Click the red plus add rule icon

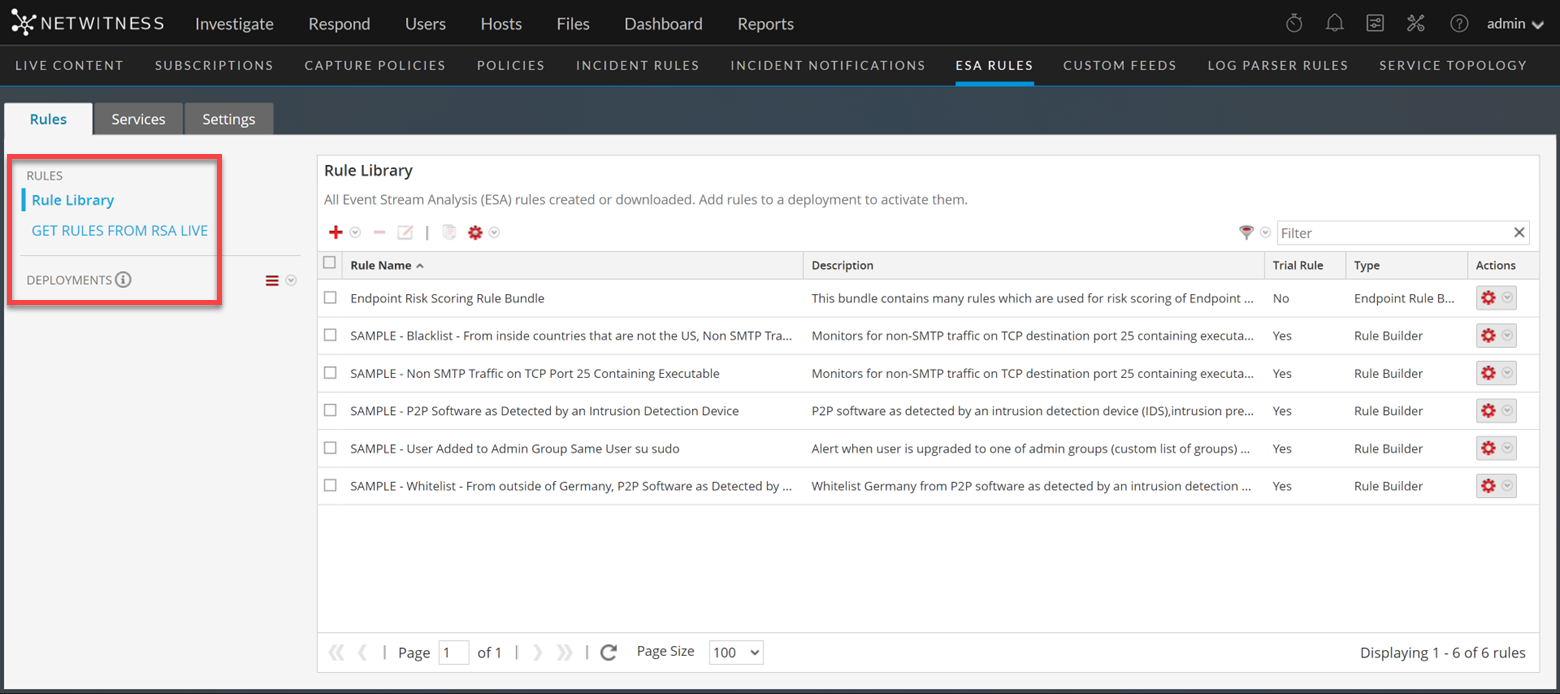pos(336,233)
